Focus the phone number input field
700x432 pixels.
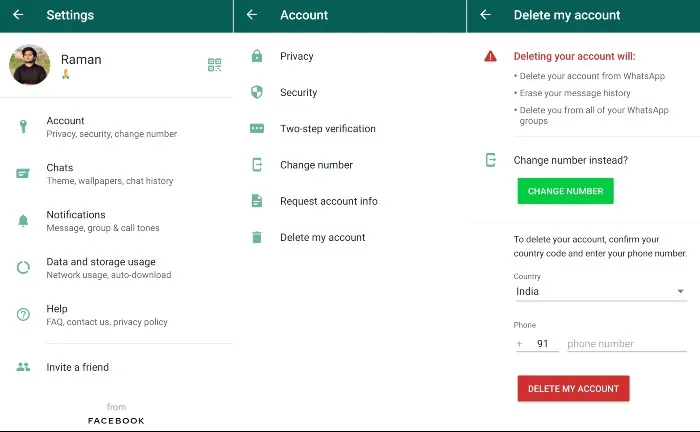627,344
